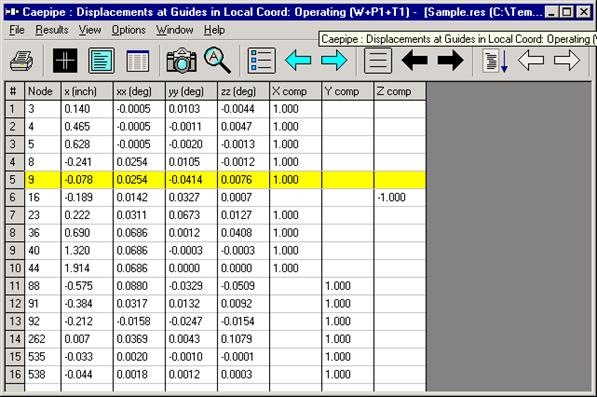Click the black left arrow button

coord(415,61)
